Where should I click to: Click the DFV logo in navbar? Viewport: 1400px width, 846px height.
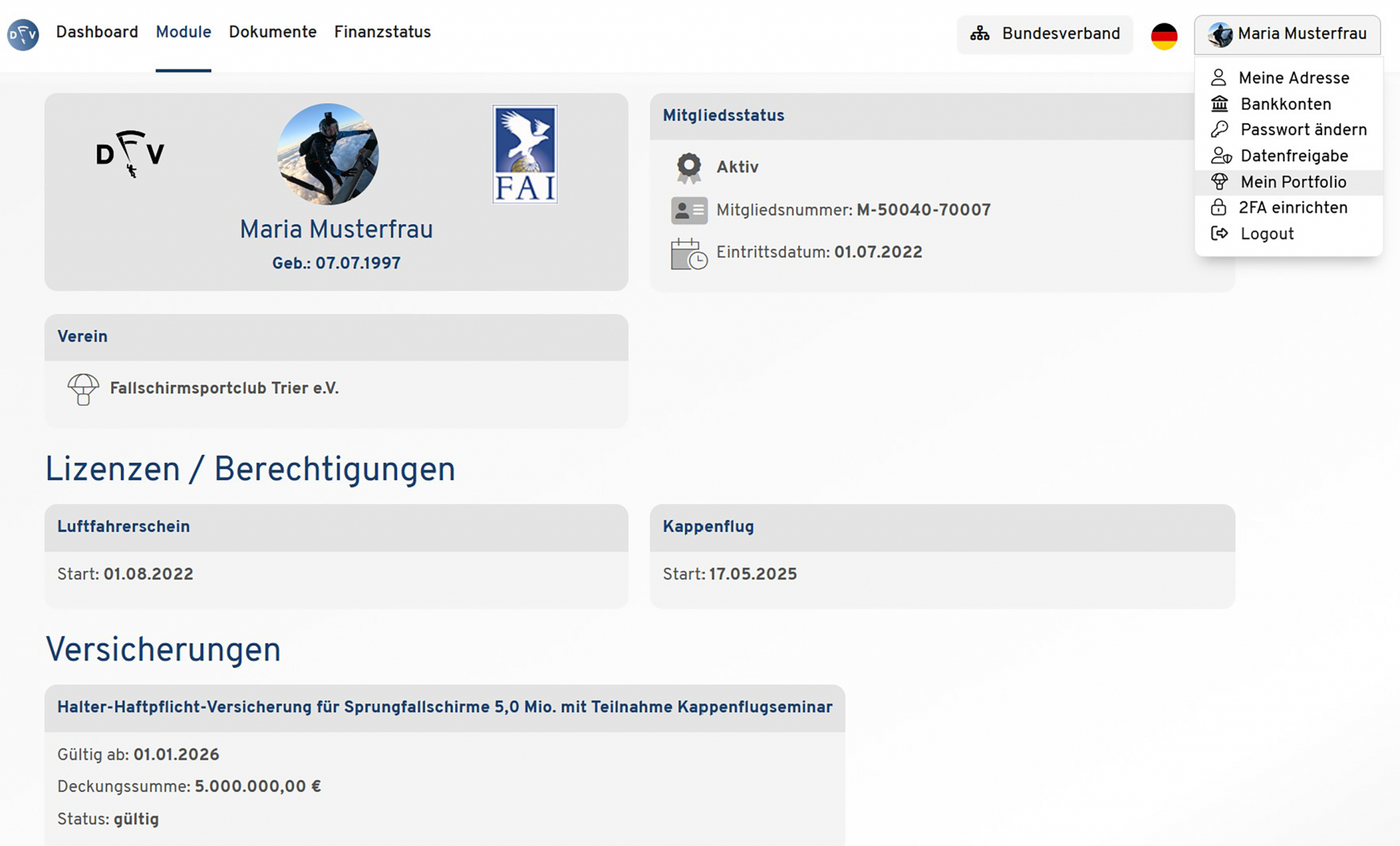click(23, 34)
